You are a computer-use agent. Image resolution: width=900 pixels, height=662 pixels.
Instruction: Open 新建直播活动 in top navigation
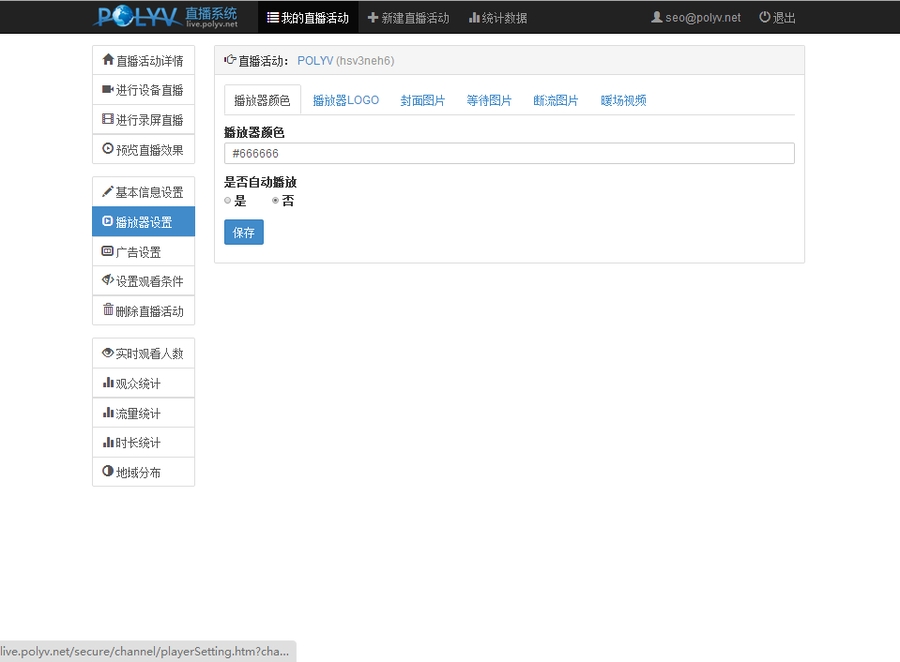pos(408,18)
